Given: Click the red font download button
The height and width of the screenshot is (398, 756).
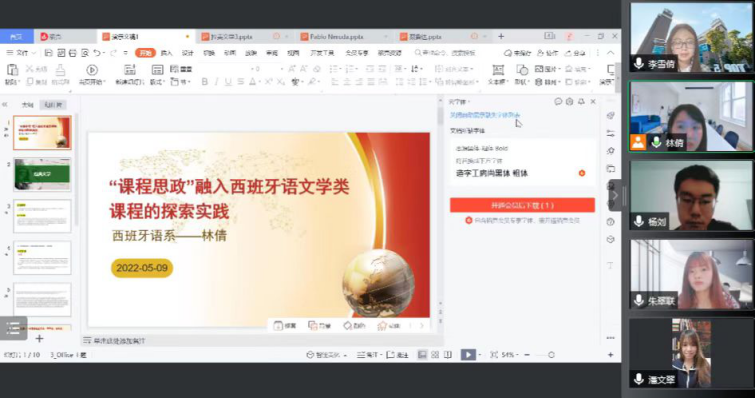Looking at the screenshot, I should (x=522, y=205).
